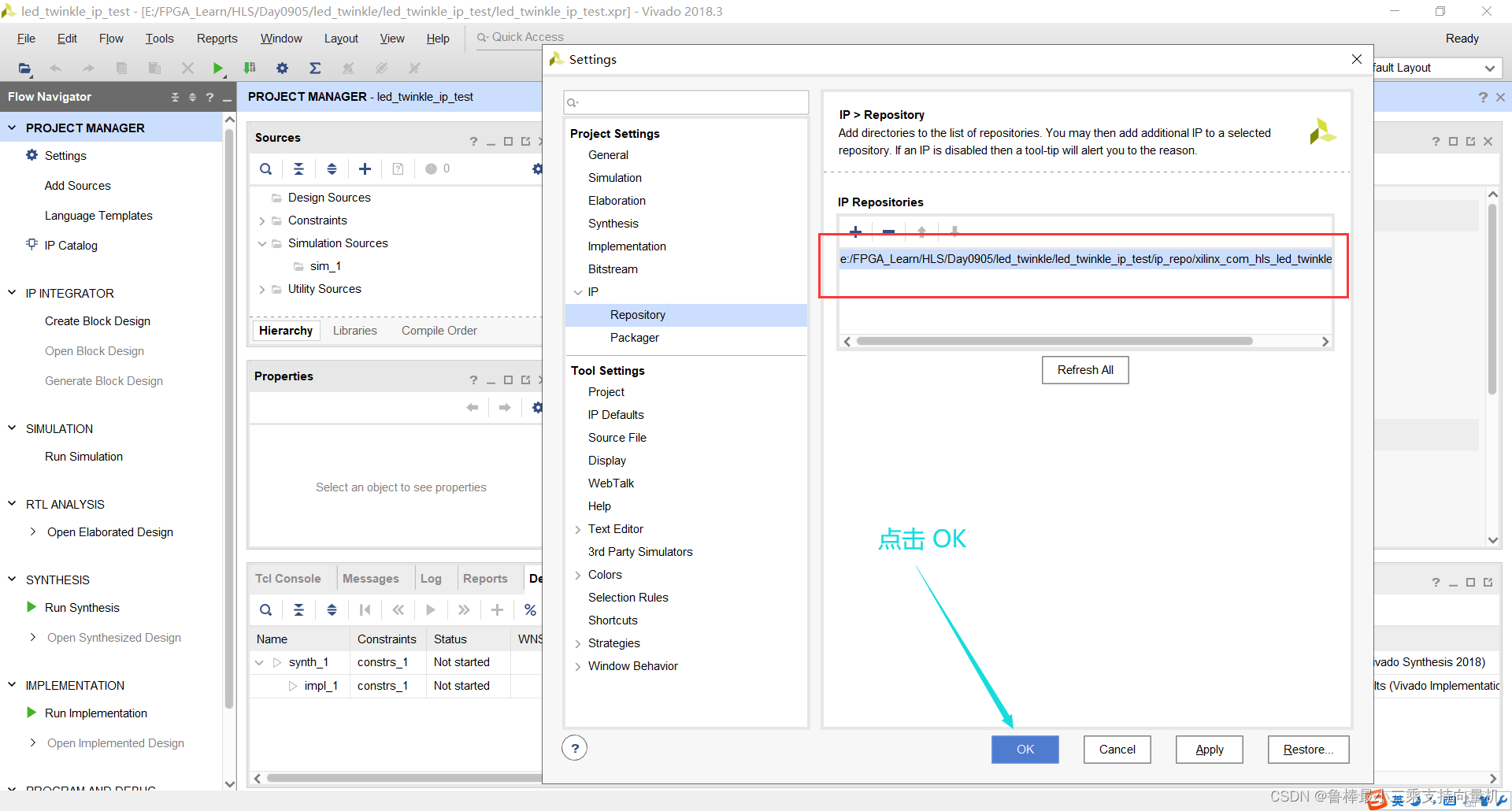Click Flow Navigator help question mark

pyautogui.click(x=209, y=97)
